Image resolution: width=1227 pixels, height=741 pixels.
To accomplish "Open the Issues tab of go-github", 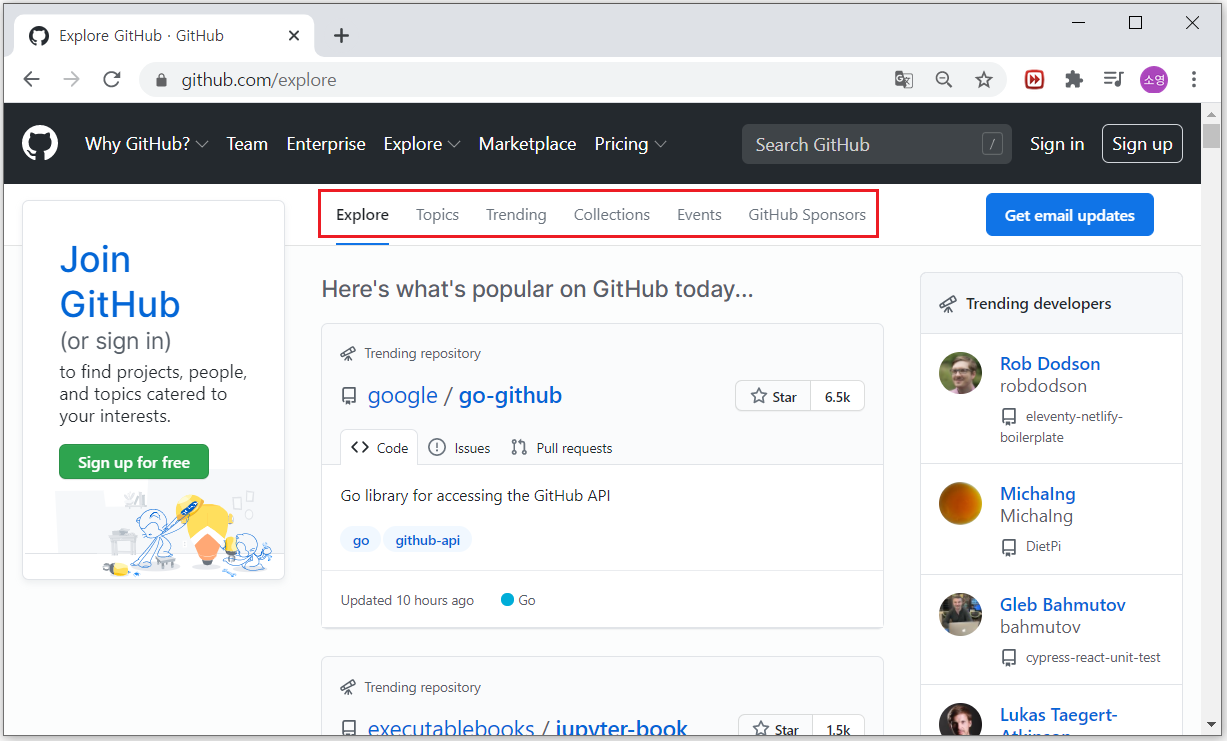I will pos(459,448).
